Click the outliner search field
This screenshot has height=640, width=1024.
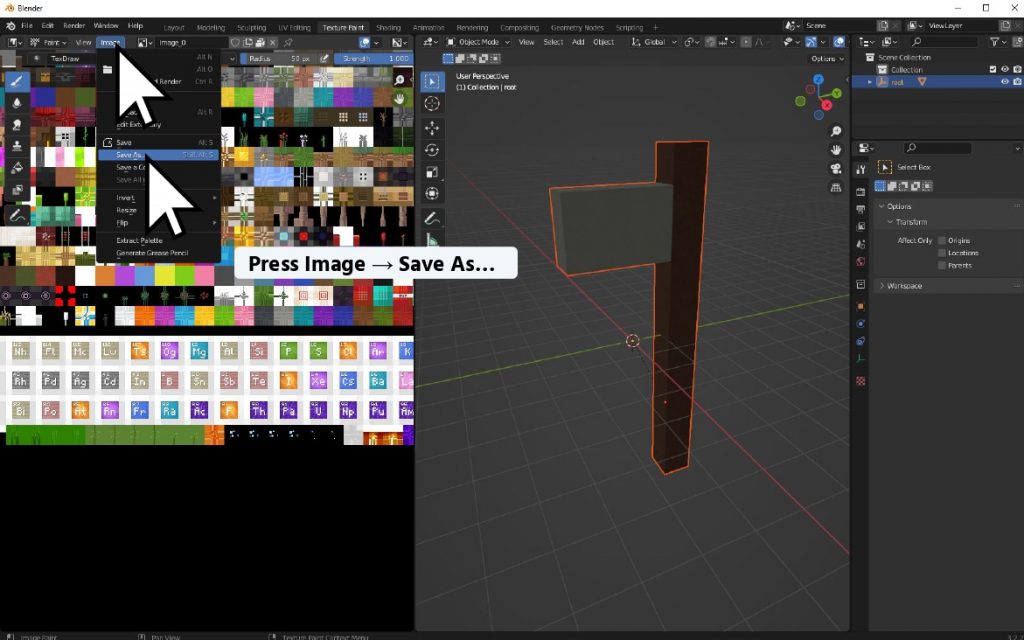coord(944,42)
